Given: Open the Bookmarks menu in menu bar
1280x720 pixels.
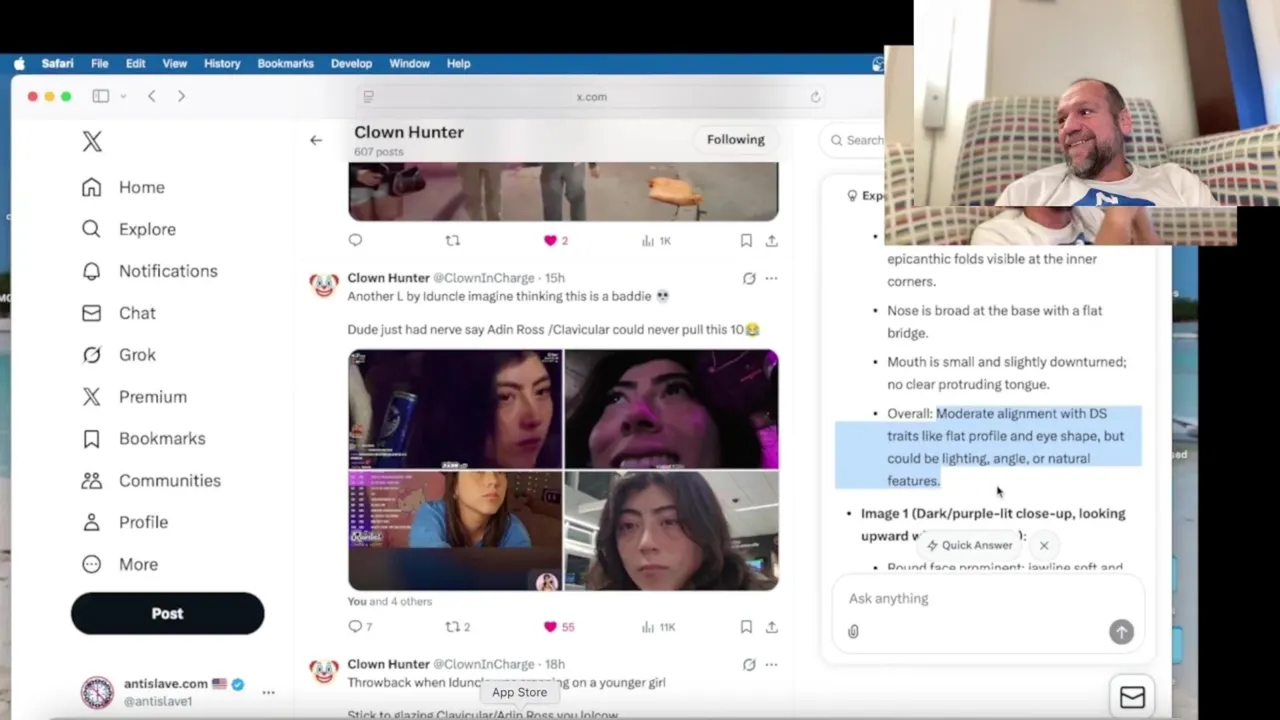Looking at the screenshot, I should 285,63.
